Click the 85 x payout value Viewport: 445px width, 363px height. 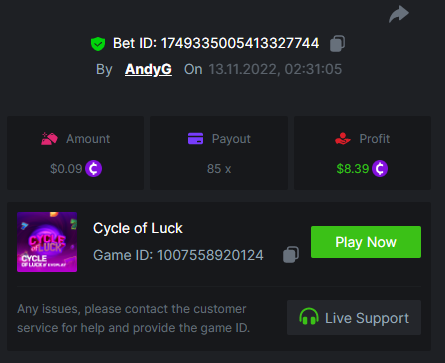click(219, 169)
